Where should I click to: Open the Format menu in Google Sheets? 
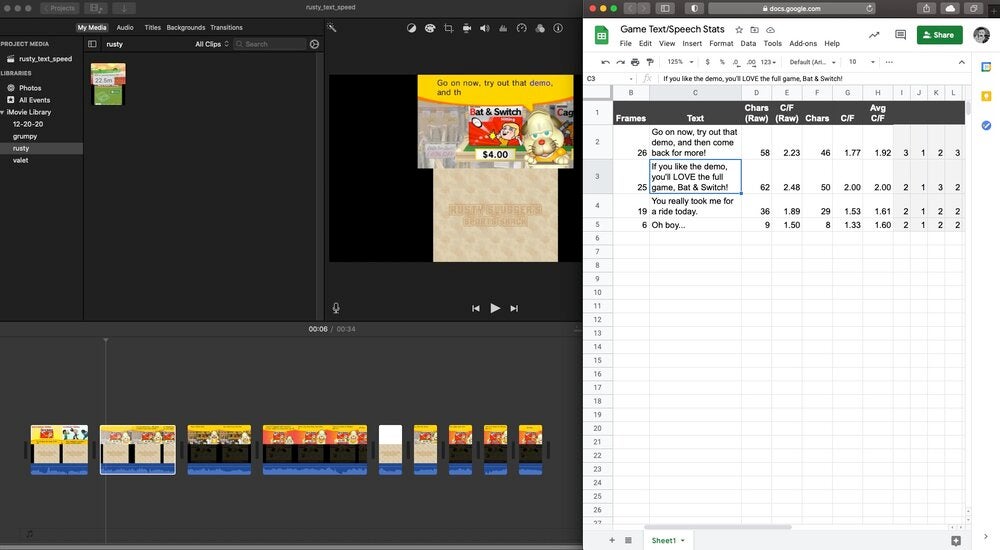tap(721, 43)
